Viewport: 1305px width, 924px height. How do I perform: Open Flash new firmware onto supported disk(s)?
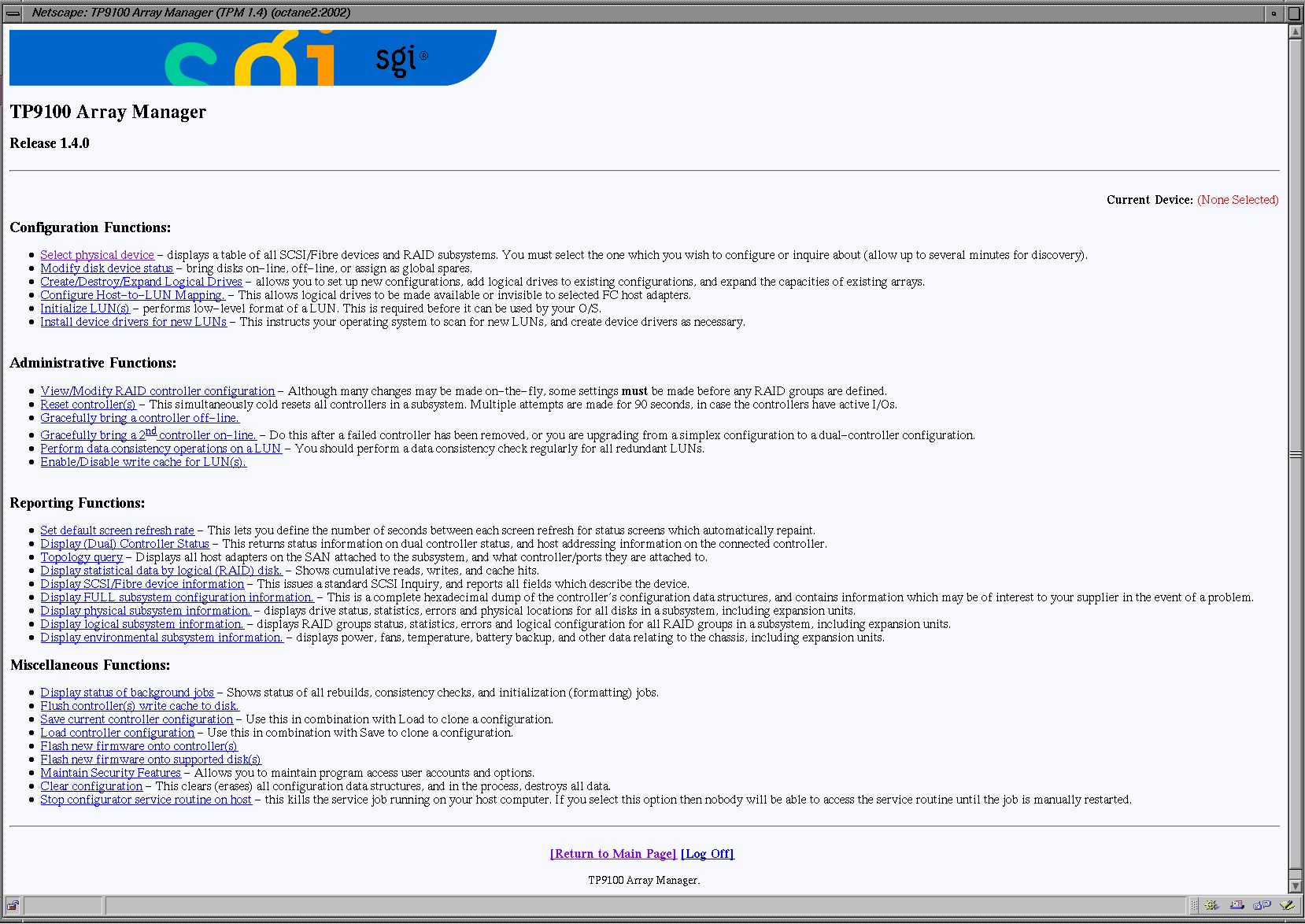click(x=150, y=760)
